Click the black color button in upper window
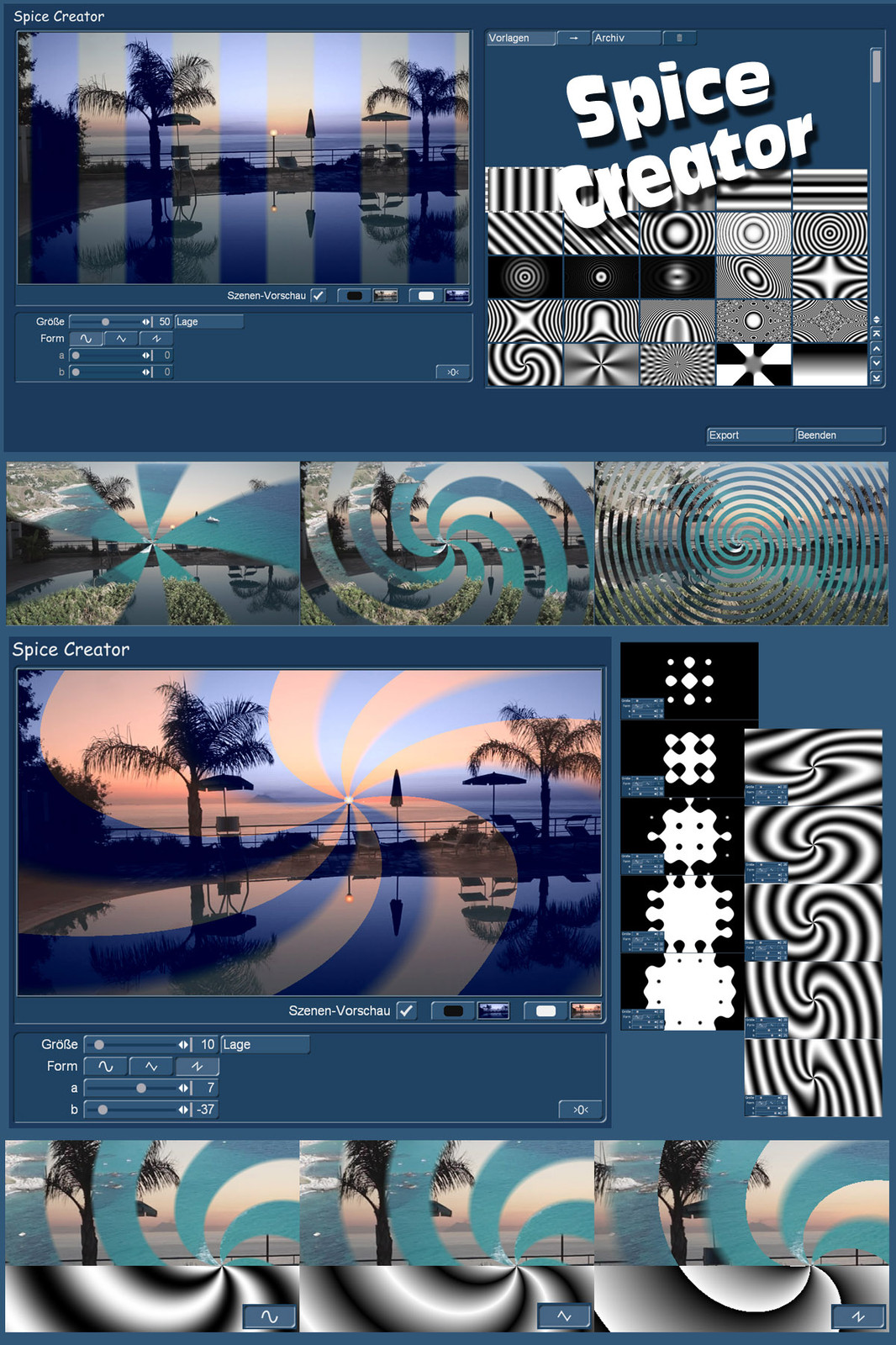Image resolution: width=896 pixels, height=1345 pixels. coord(354,296)
